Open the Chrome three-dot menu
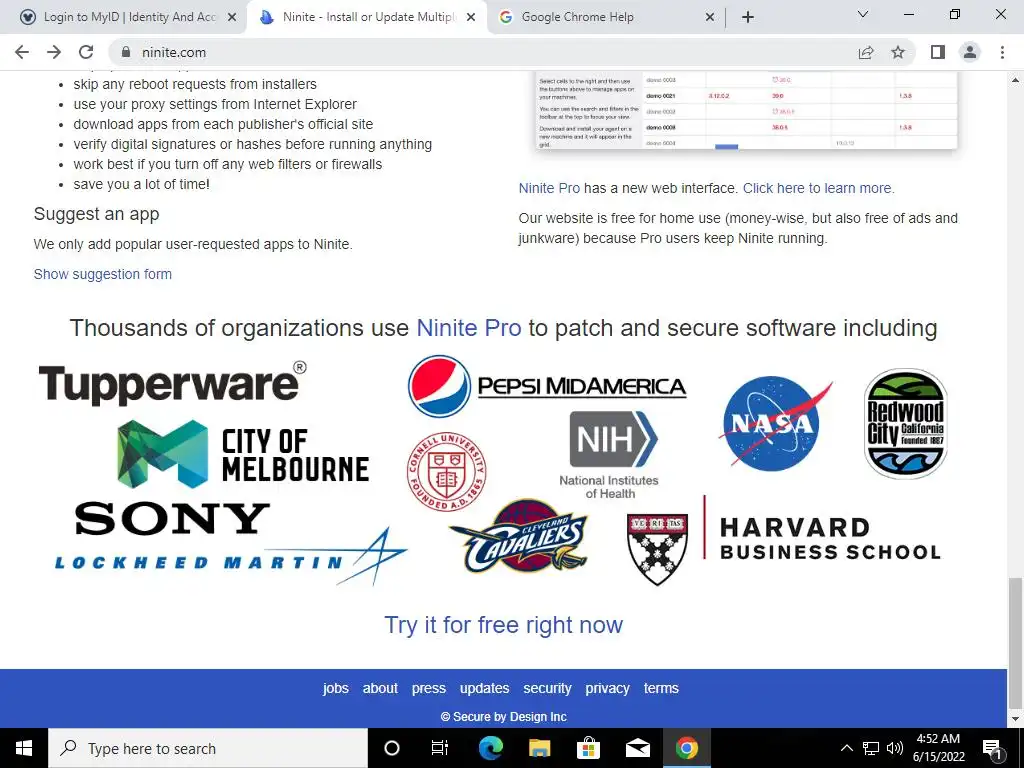Image resolution: width=1024 pixels, height=768 pixels. point(1002,52)
